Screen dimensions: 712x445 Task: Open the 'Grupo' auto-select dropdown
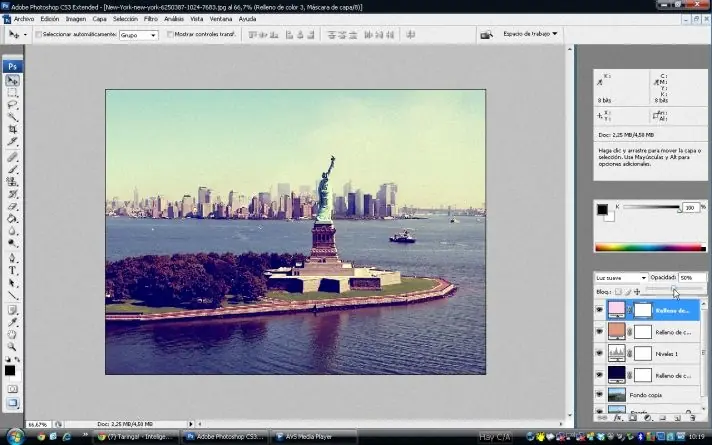(138, 34)
